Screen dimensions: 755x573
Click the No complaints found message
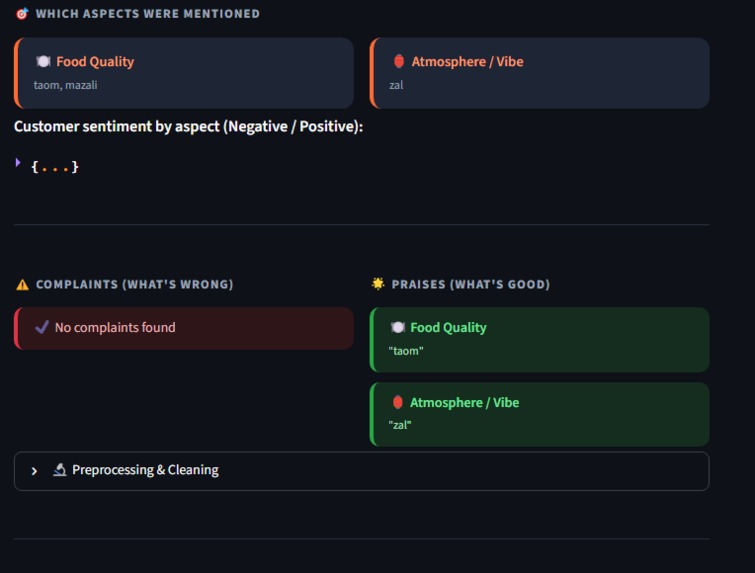(x=115, y=327)
